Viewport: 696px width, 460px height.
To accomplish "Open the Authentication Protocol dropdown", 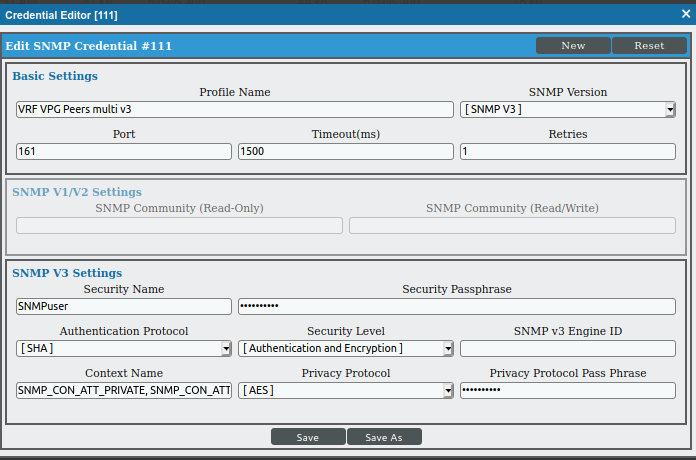I will (x=124, y=349).
